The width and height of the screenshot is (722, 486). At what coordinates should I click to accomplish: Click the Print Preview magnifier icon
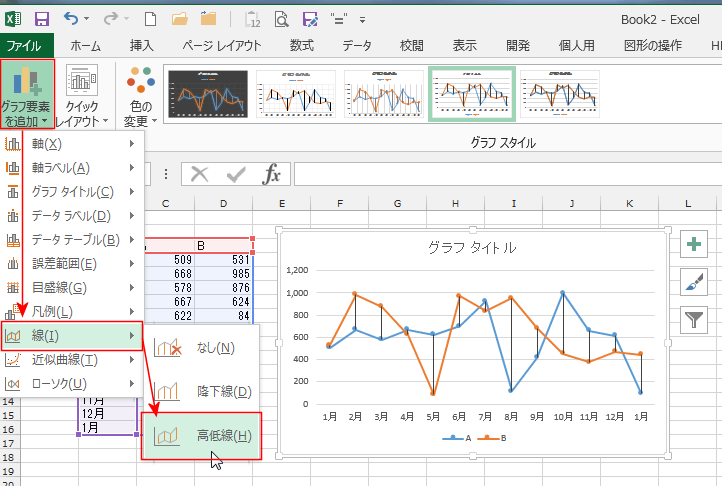point(282,18)
